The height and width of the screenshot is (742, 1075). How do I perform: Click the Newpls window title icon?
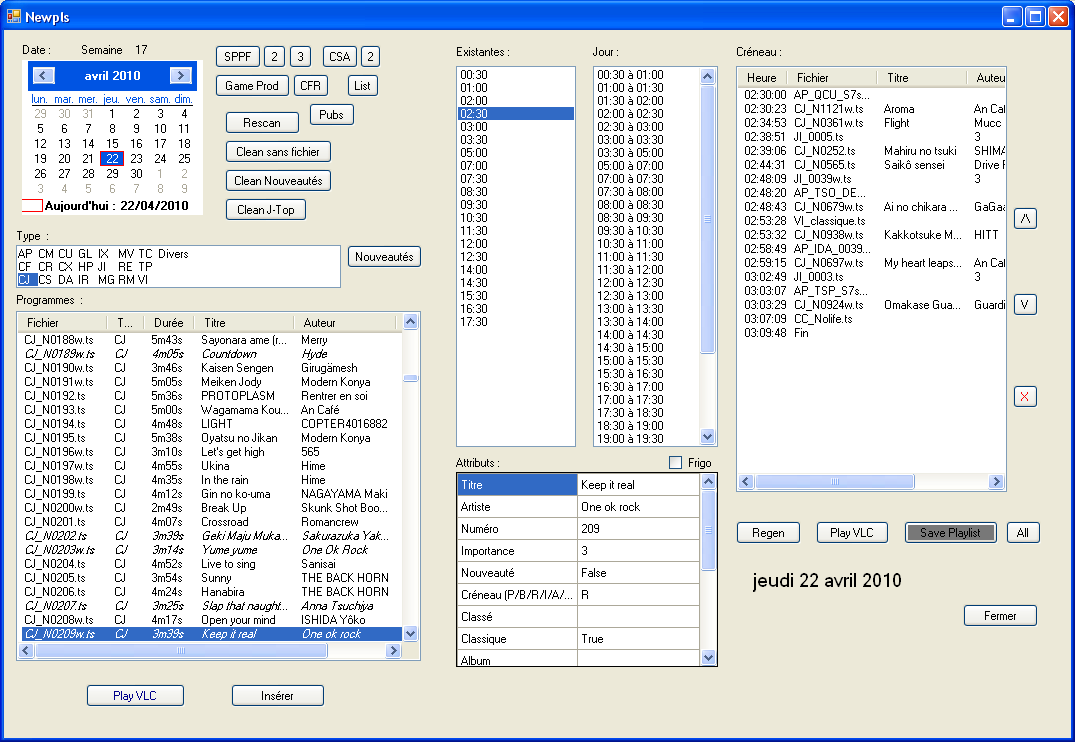pos(14,16)
